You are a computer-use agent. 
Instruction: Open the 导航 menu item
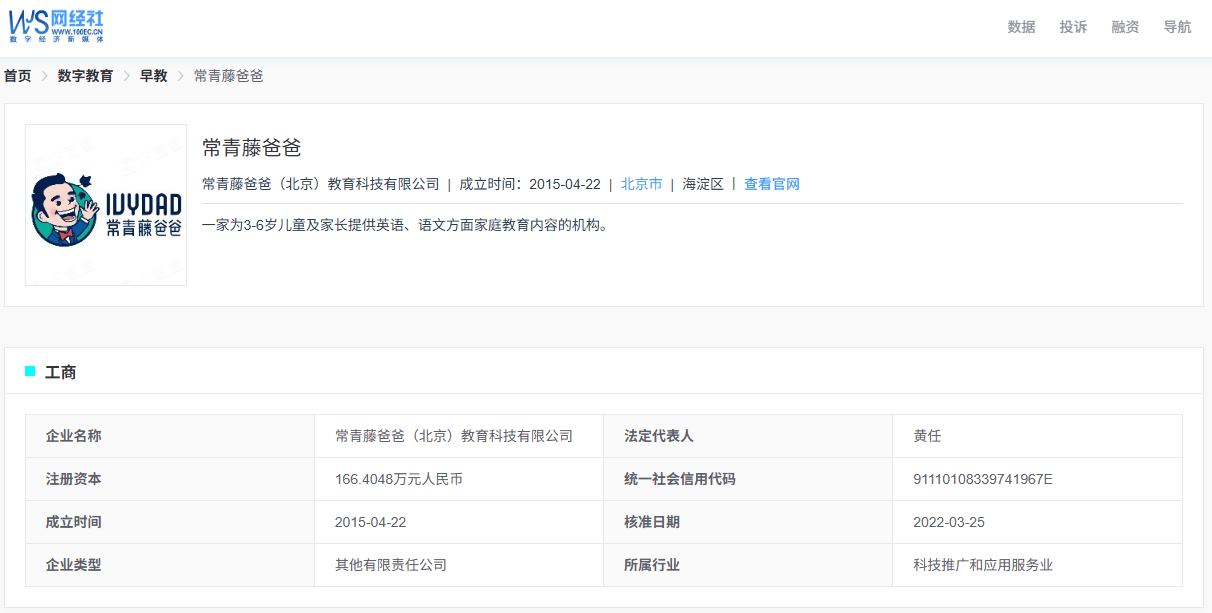(1177, 27)
